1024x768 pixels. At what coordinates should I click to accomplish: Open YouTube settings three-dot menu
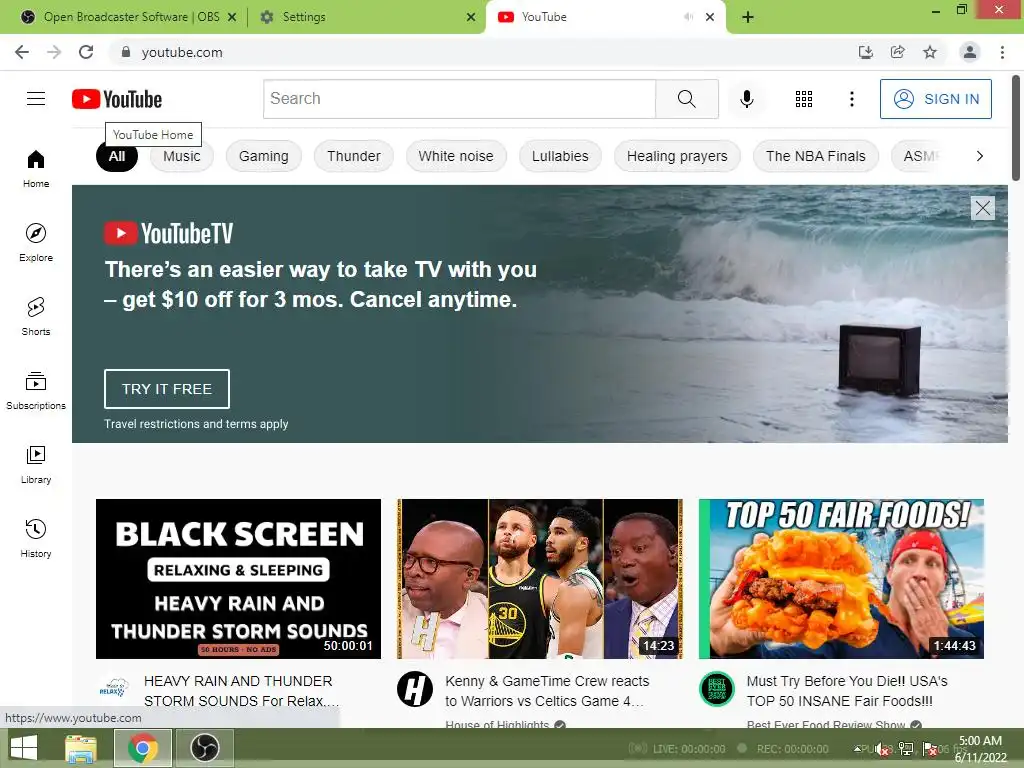852,99
